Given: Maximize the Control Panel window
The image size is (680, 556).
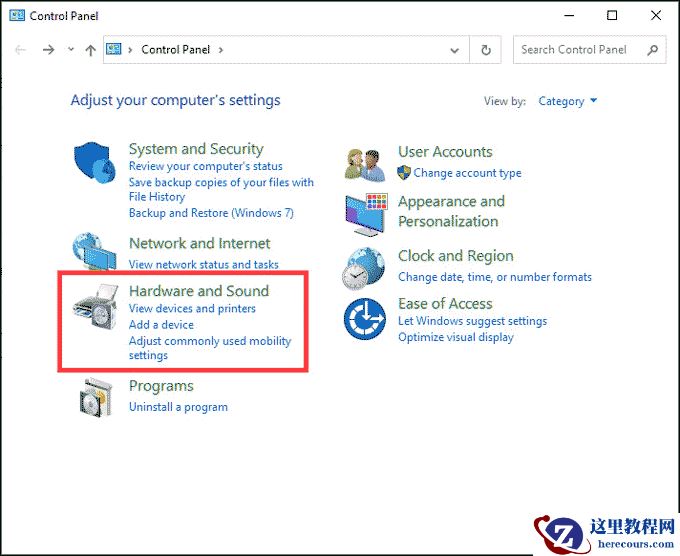Looking at the screenshot, I should tap(612, 16).
